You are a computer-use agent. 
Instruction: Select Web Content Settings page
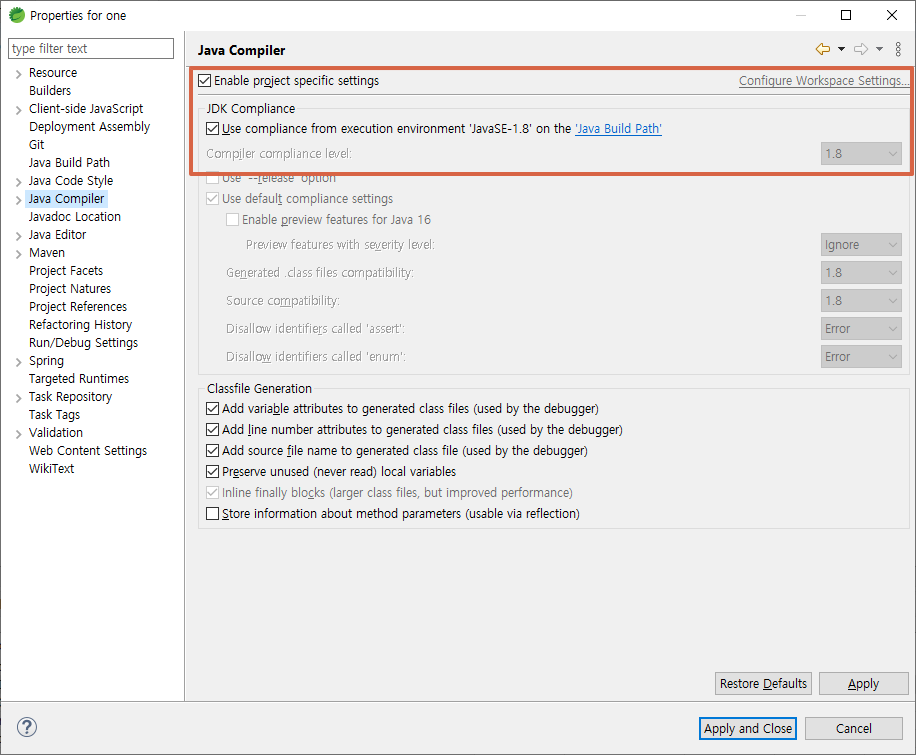88,451
